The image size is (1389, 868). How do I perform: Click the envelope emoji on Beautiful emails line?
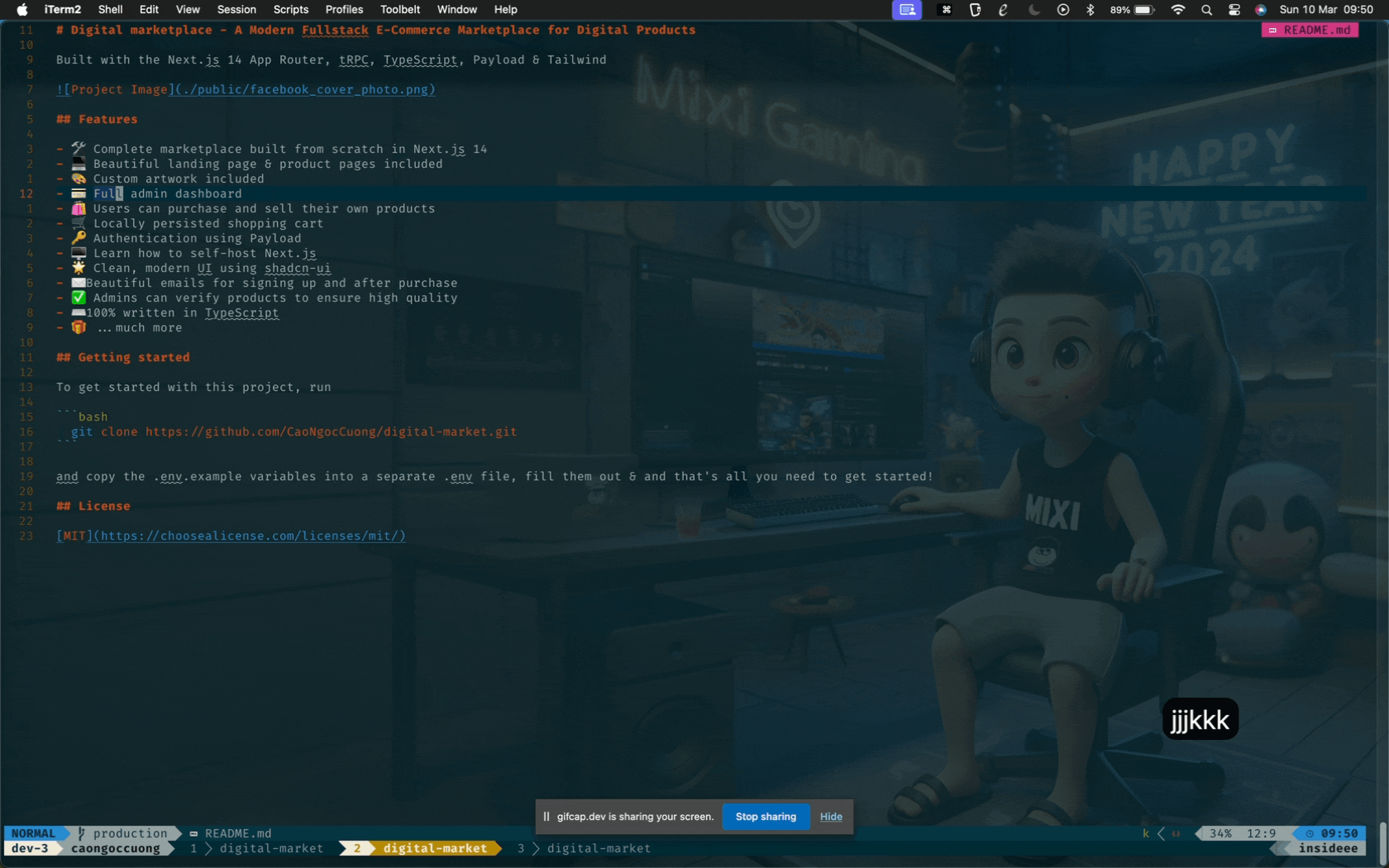(x=79, y=283)
